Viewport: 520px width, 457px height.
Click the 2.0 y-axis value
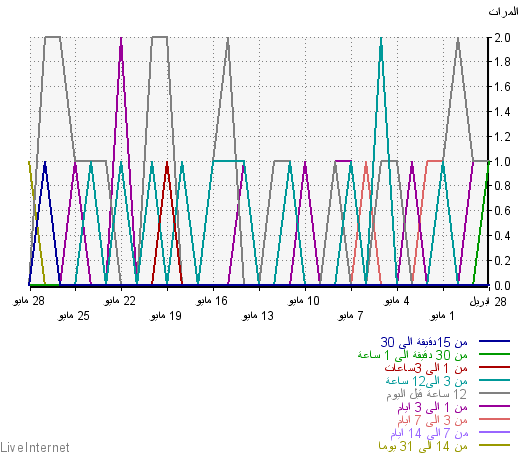[502, 38]
